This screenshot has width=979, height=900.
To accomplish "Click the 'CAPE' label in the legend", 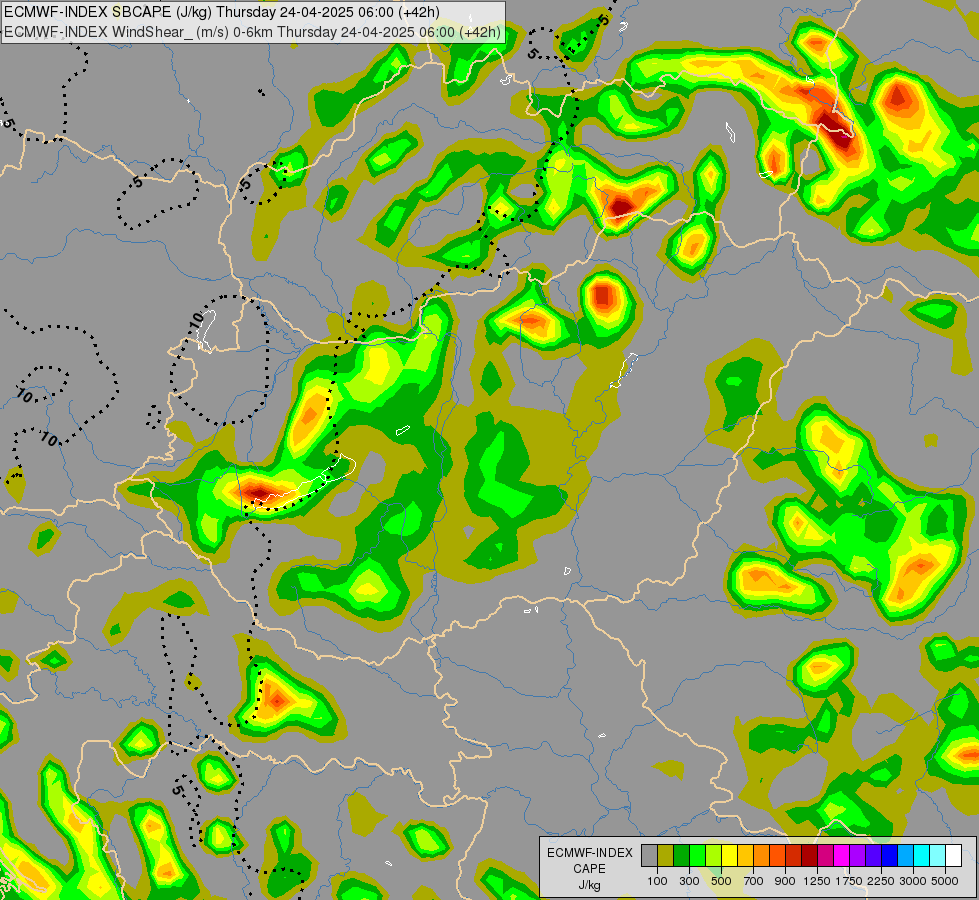I will click(x=589, y=869).
